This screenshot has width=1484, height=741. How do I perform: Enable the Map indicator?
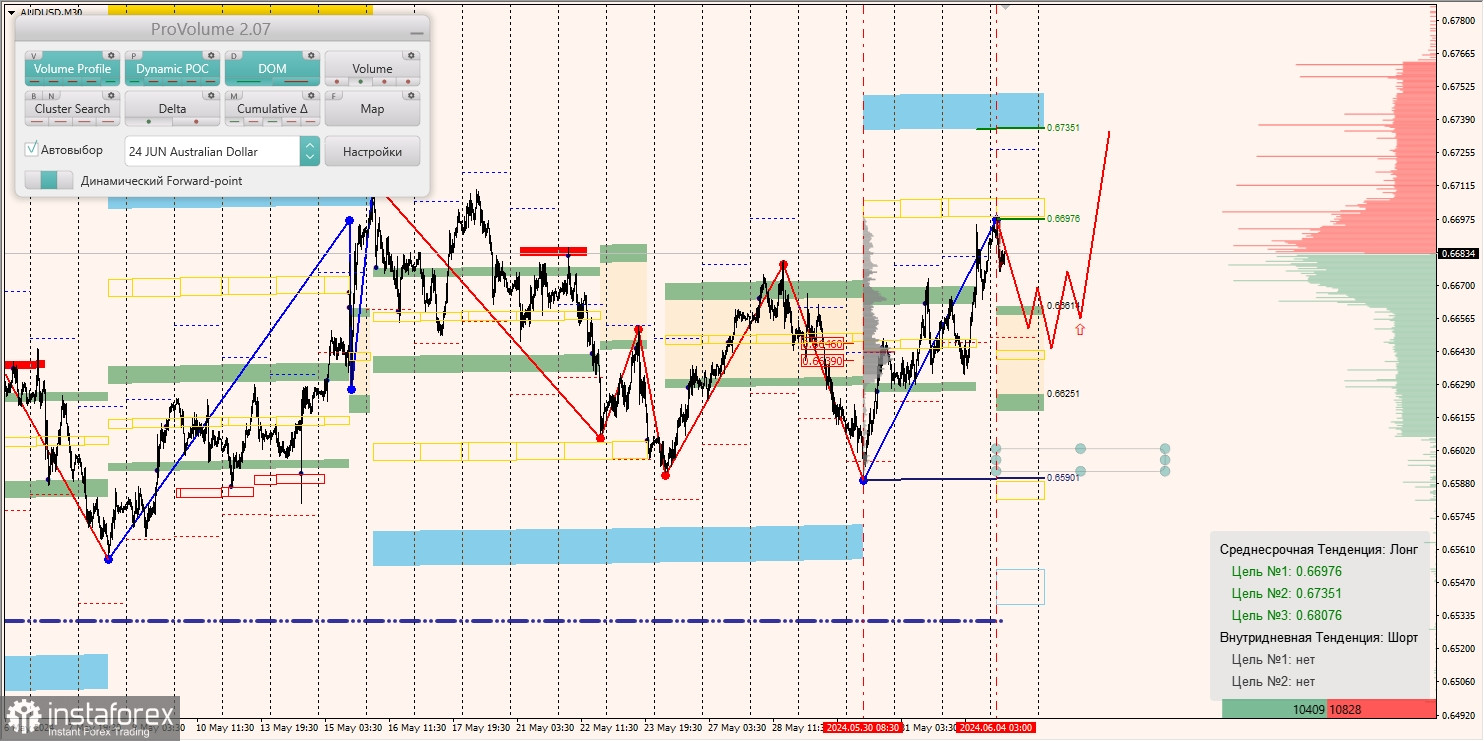coord(372,109)
